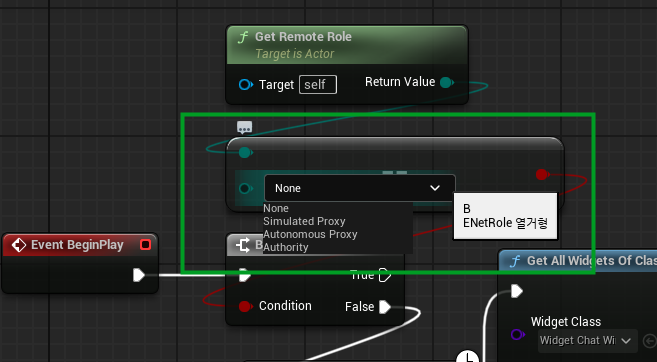
Task: Click the browse arrow icon beside Widget Class dropdown
Action: point(649,341)
